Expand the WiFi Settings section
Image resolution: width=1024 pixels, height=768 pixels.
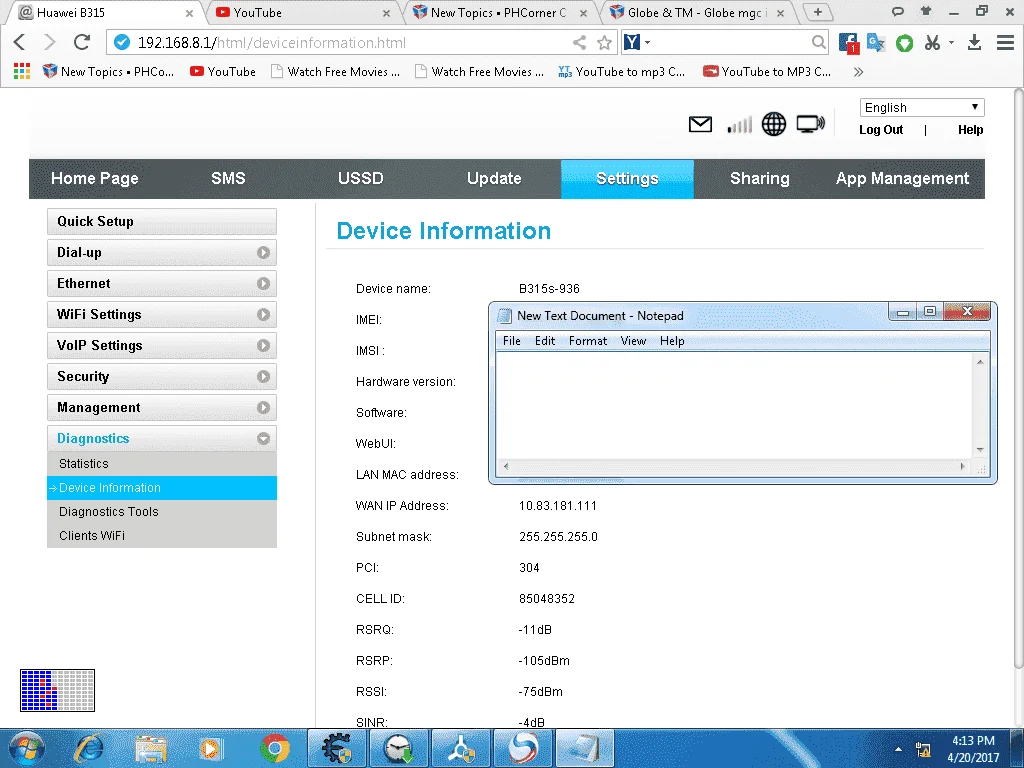pos(162,314)
